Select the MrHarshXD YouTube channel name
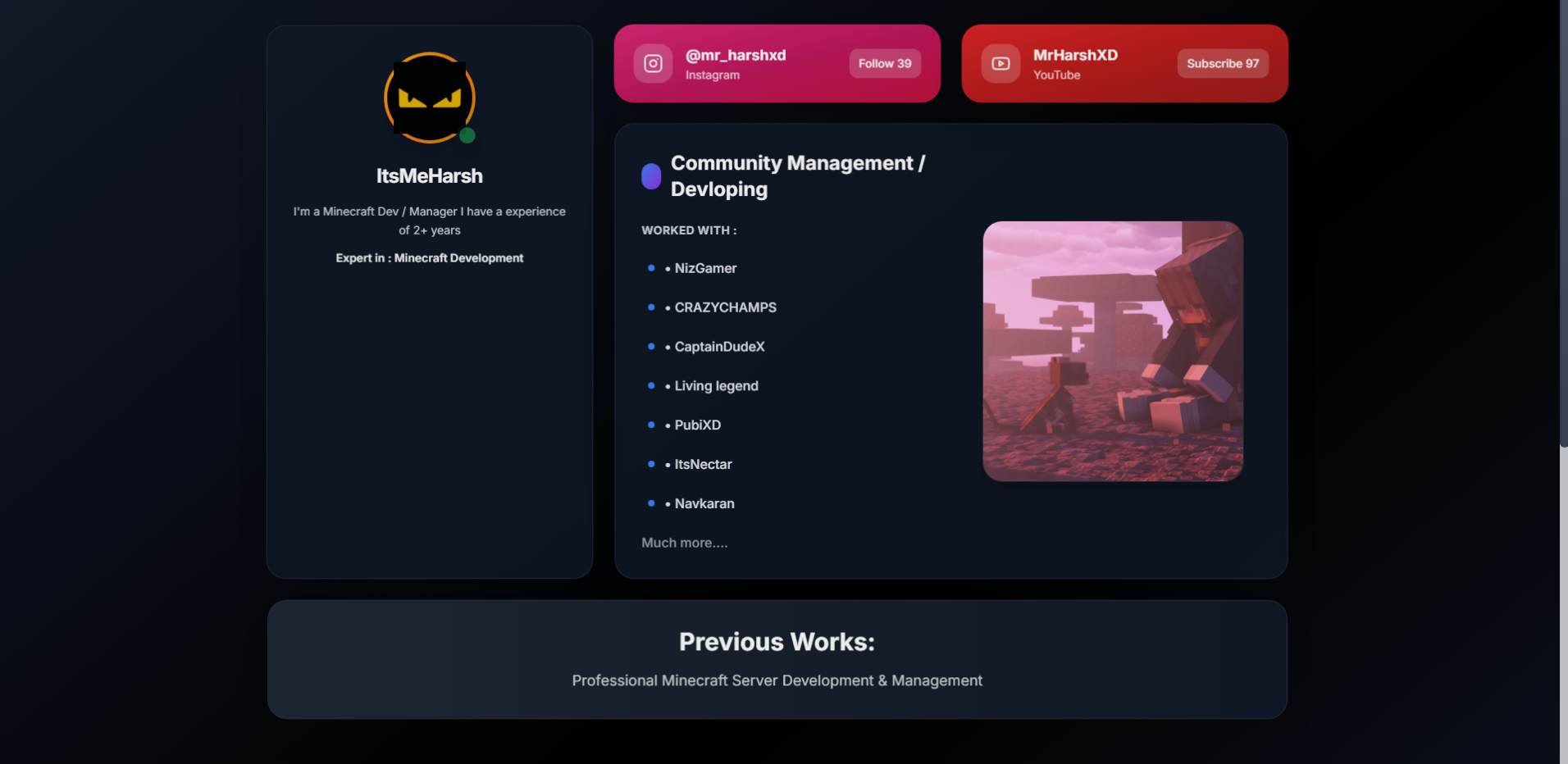1568x764 pixels. [x=1075, y=55]
